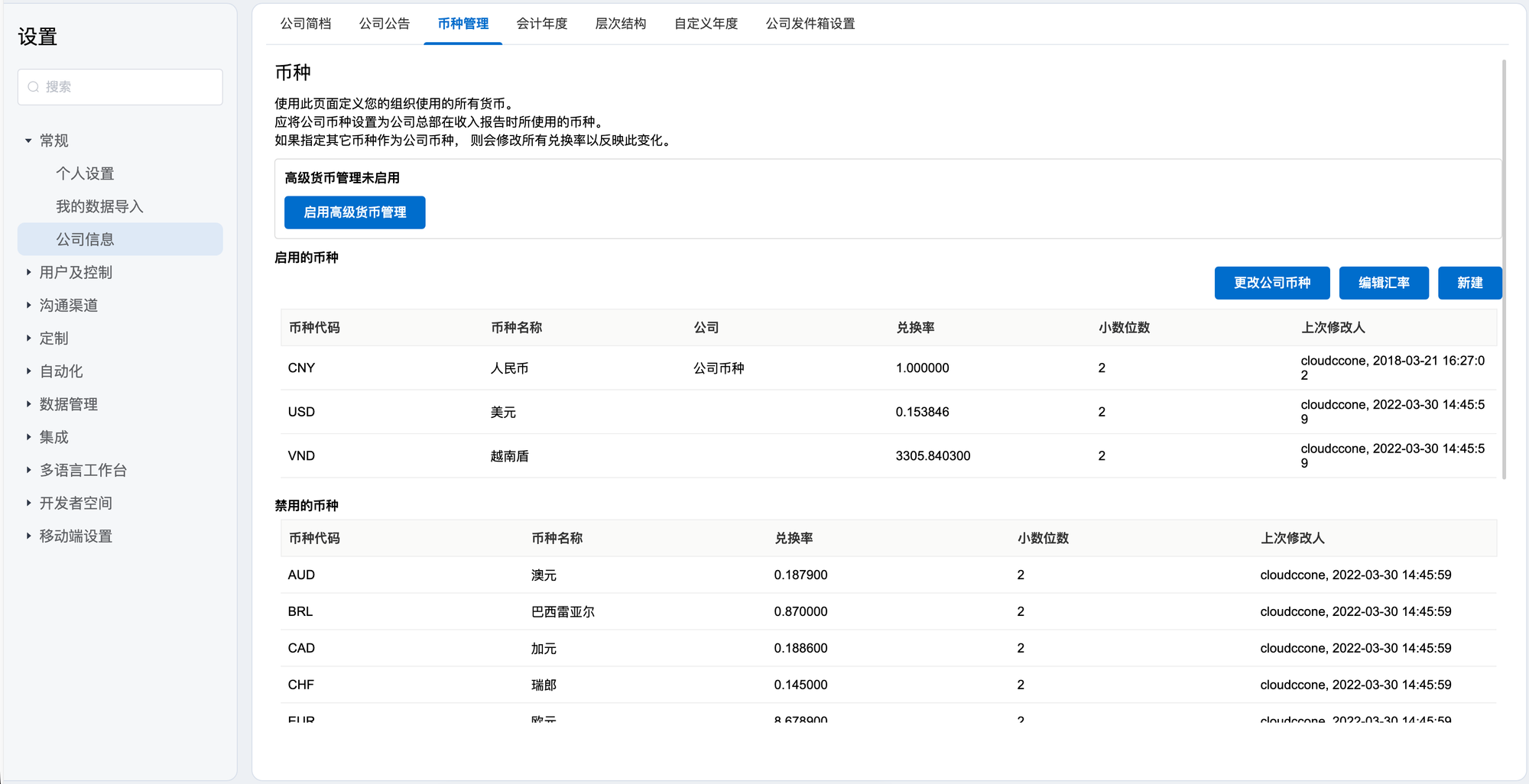Expand the 用户及控制 section

coord(28,272)
